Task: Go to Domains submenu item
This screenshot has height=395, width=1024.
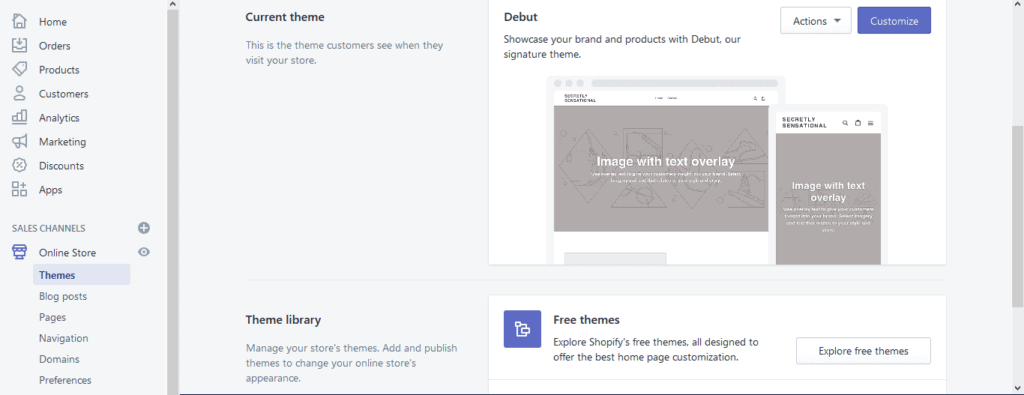Action: point(59,359)
